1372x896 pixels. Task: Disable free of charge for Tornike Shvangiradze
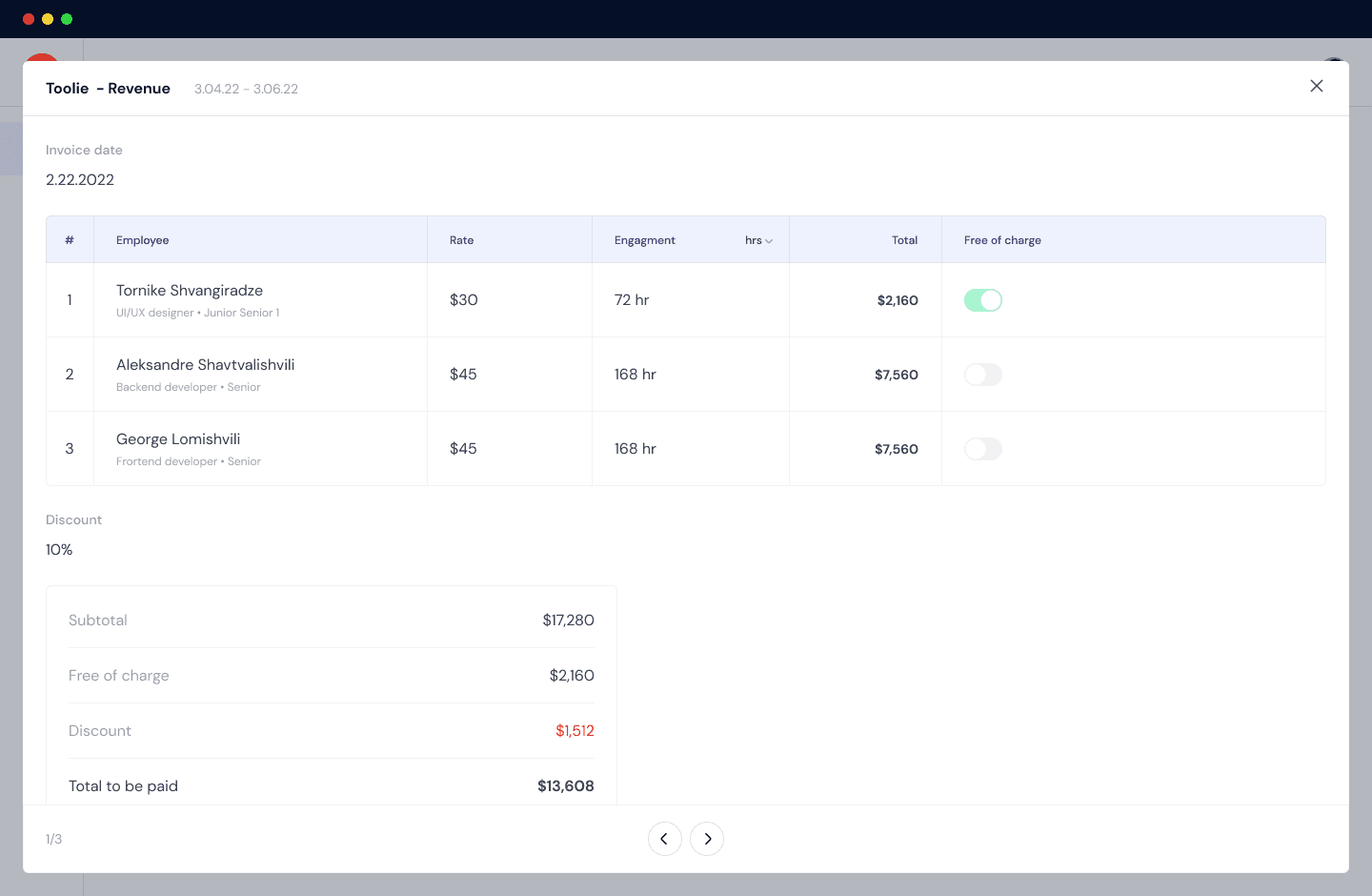coord(982,299)
